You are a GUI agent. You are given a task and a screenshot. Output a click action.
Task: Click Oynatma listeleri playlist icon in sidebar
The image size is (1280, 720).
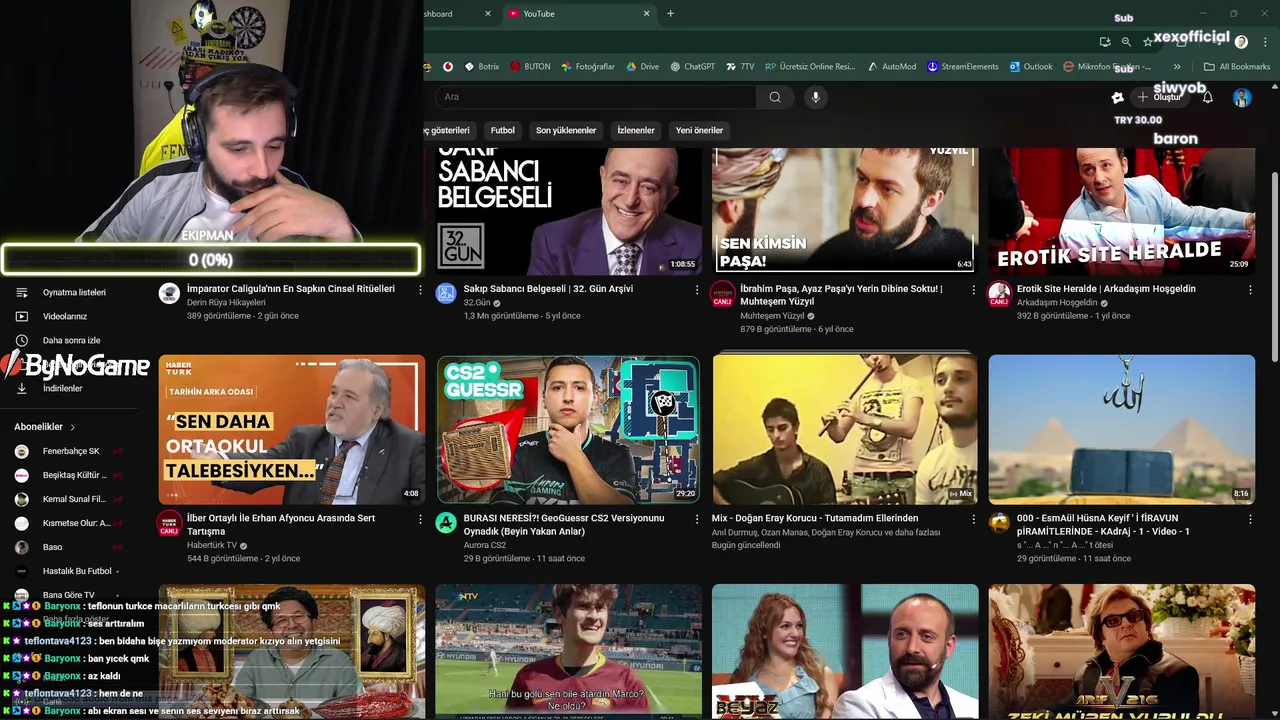[22, 292]
